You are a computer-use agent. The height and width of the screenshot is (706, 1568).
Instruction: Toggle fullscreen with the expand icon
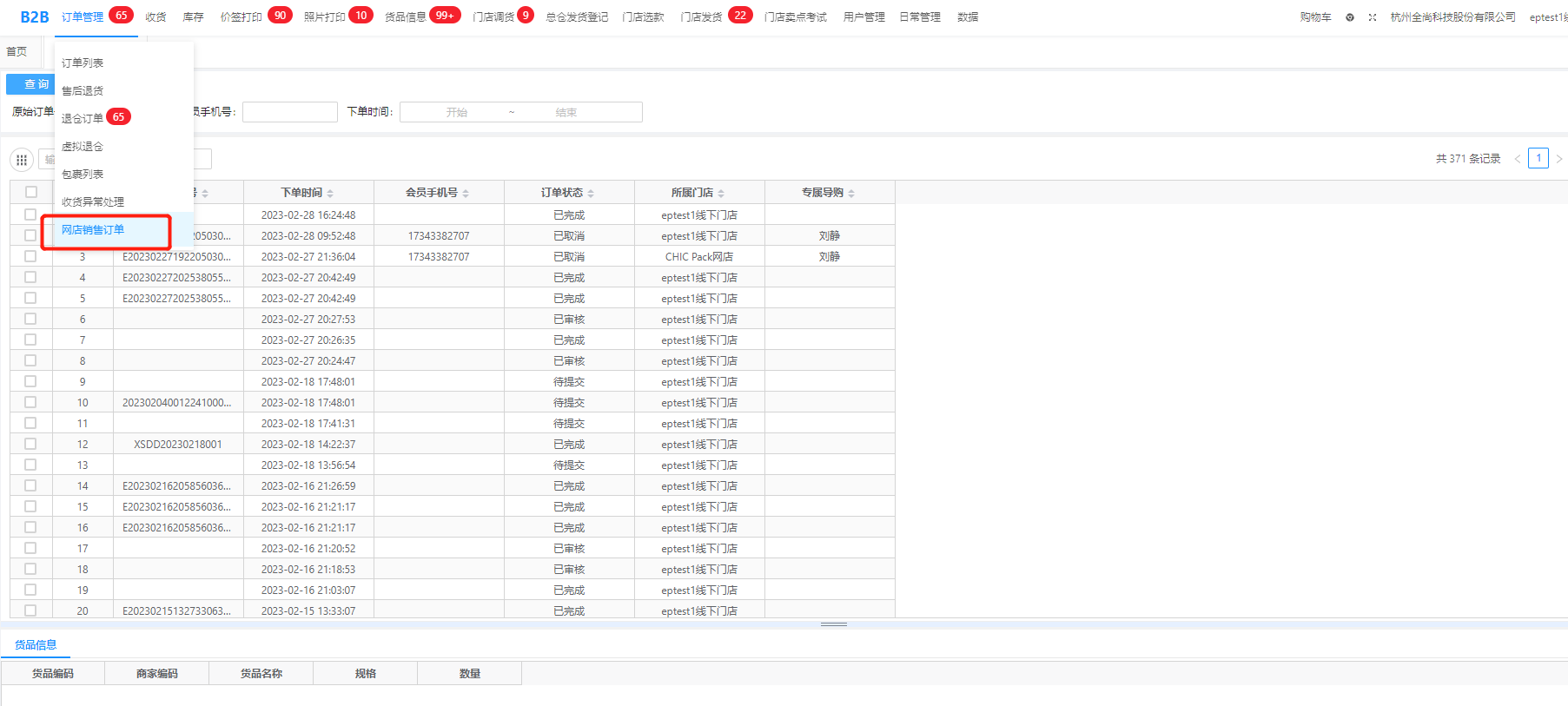point(1373,17)
